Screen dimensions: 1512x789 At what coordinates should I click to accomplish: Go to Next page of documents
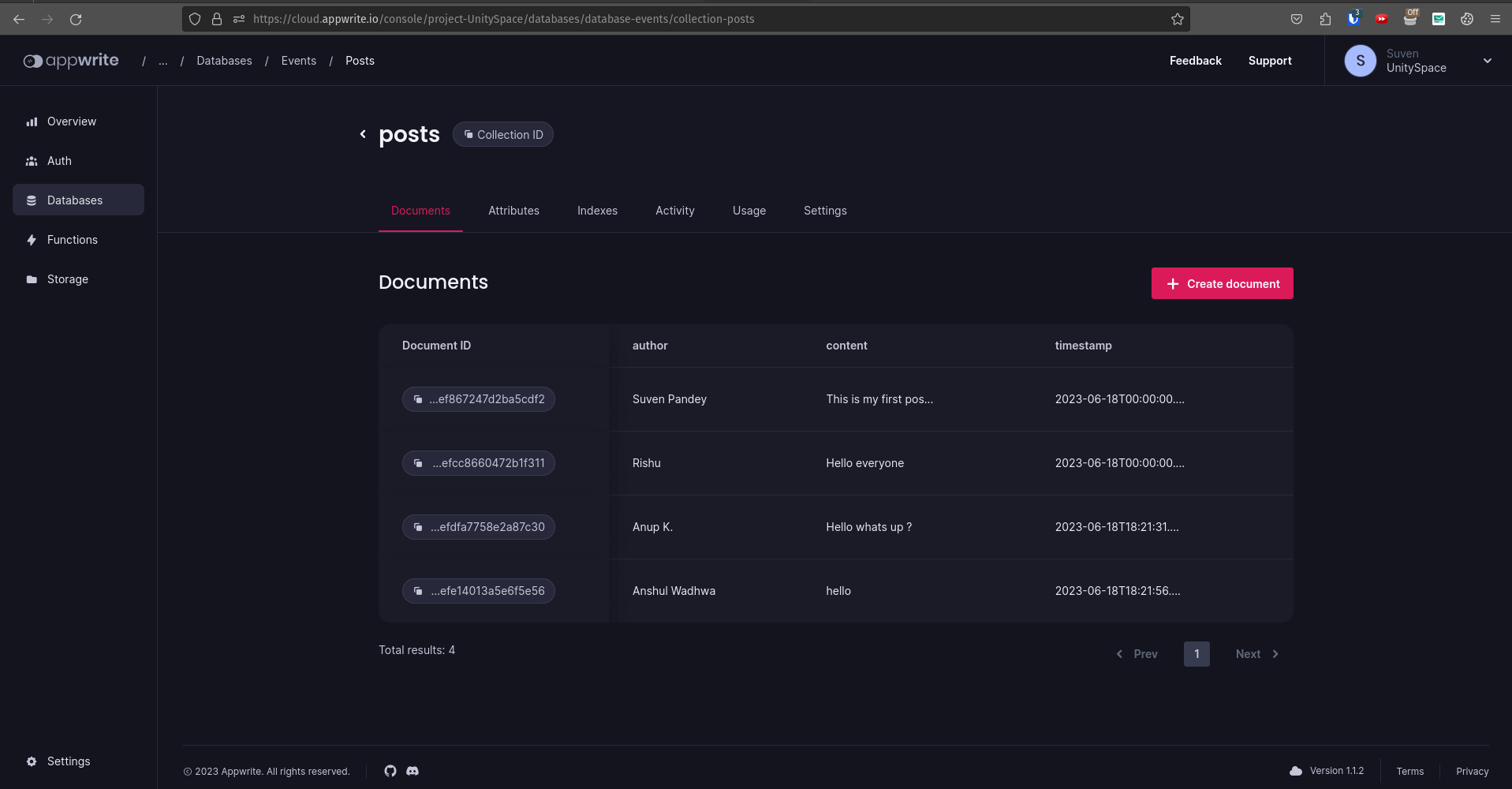[1256, 654]
